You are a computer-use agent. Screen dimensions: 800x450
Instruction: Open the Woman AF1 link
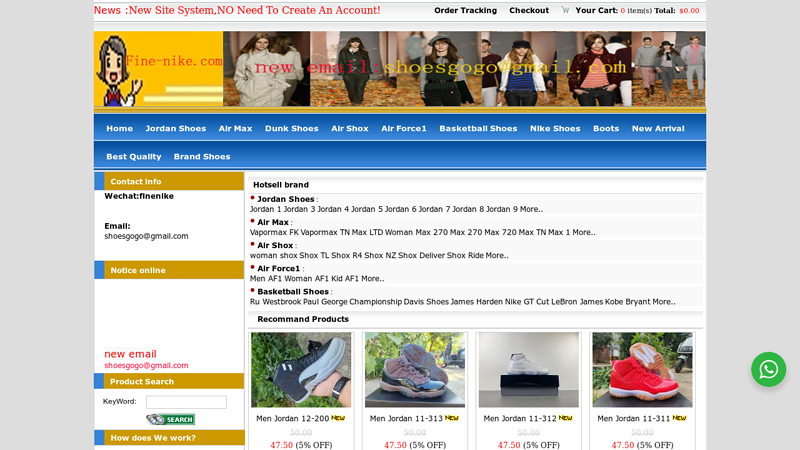click(x=307, y=279)
